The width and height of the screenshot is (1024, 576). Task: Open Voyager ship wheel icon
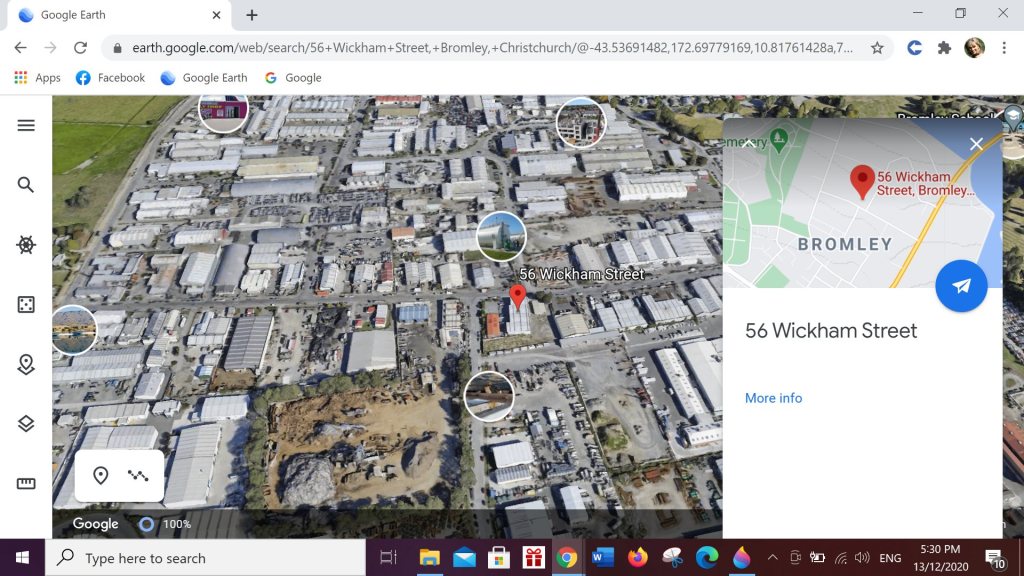(26, 245)
